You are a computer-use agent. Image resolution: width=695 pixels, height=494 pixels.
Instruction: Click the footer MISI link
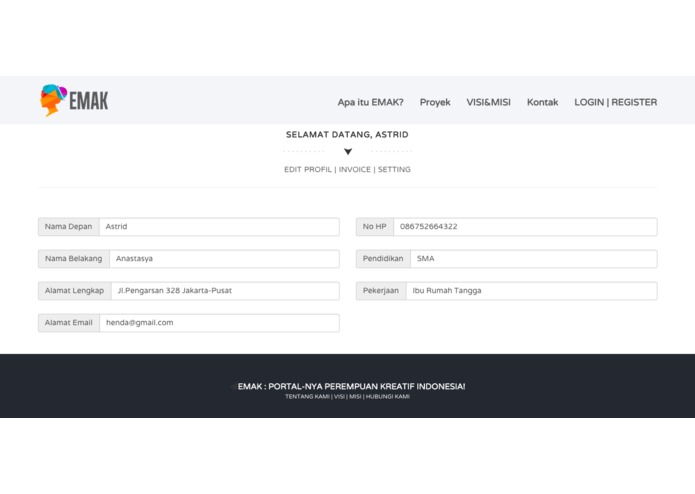pyautogui.click(x=355, y=397)
